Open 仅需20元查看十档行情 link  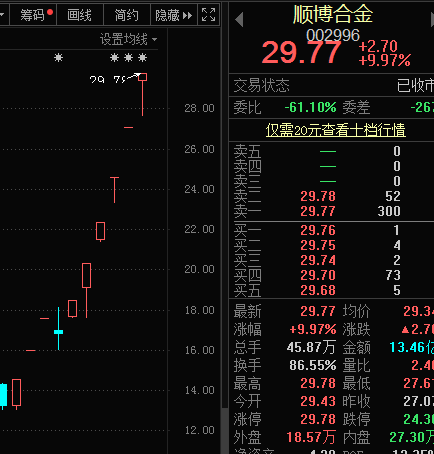click(x=336, y=130)
